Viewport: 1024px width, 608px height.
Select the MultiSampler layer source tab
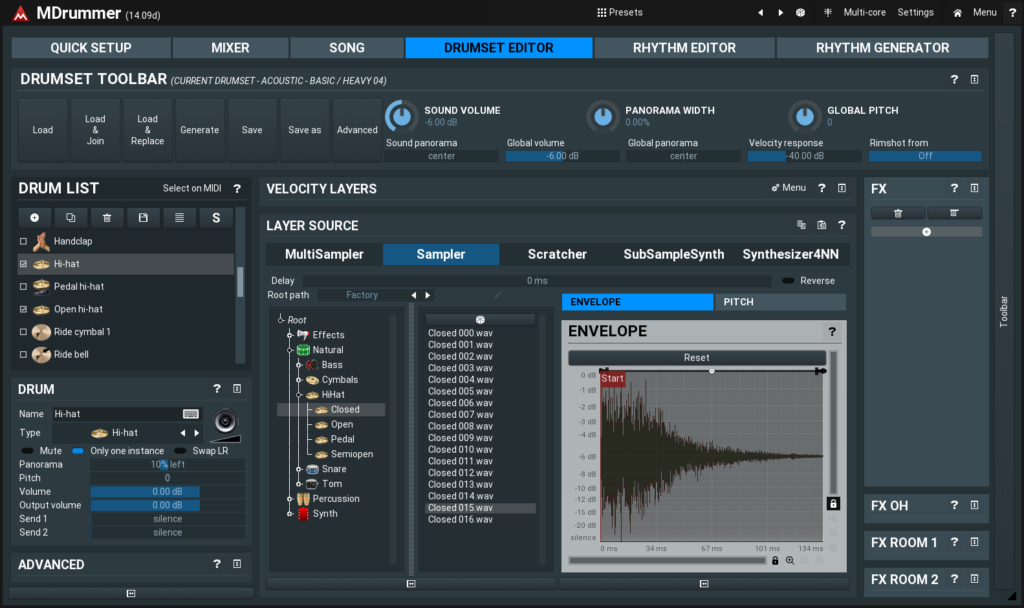(324, 255)
